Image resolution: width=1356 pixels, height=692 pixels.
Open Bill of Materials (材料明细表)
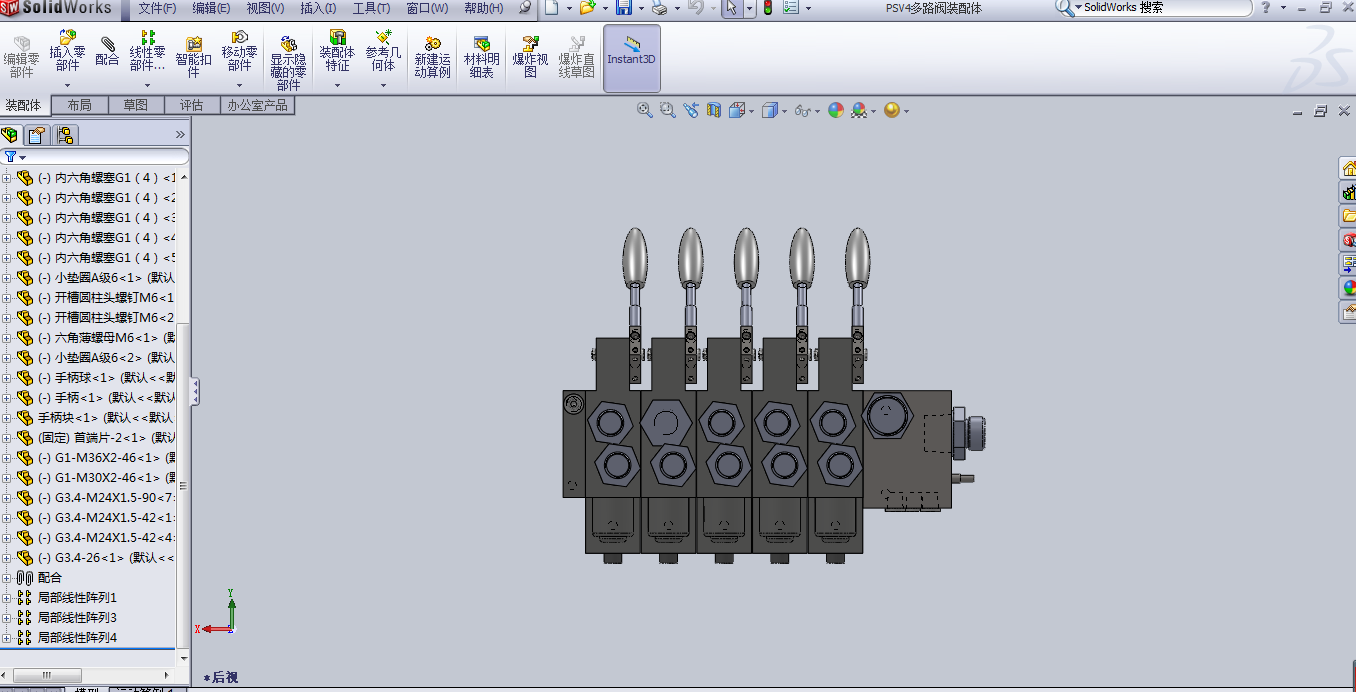pyautogui.click(x=482, y=57)
